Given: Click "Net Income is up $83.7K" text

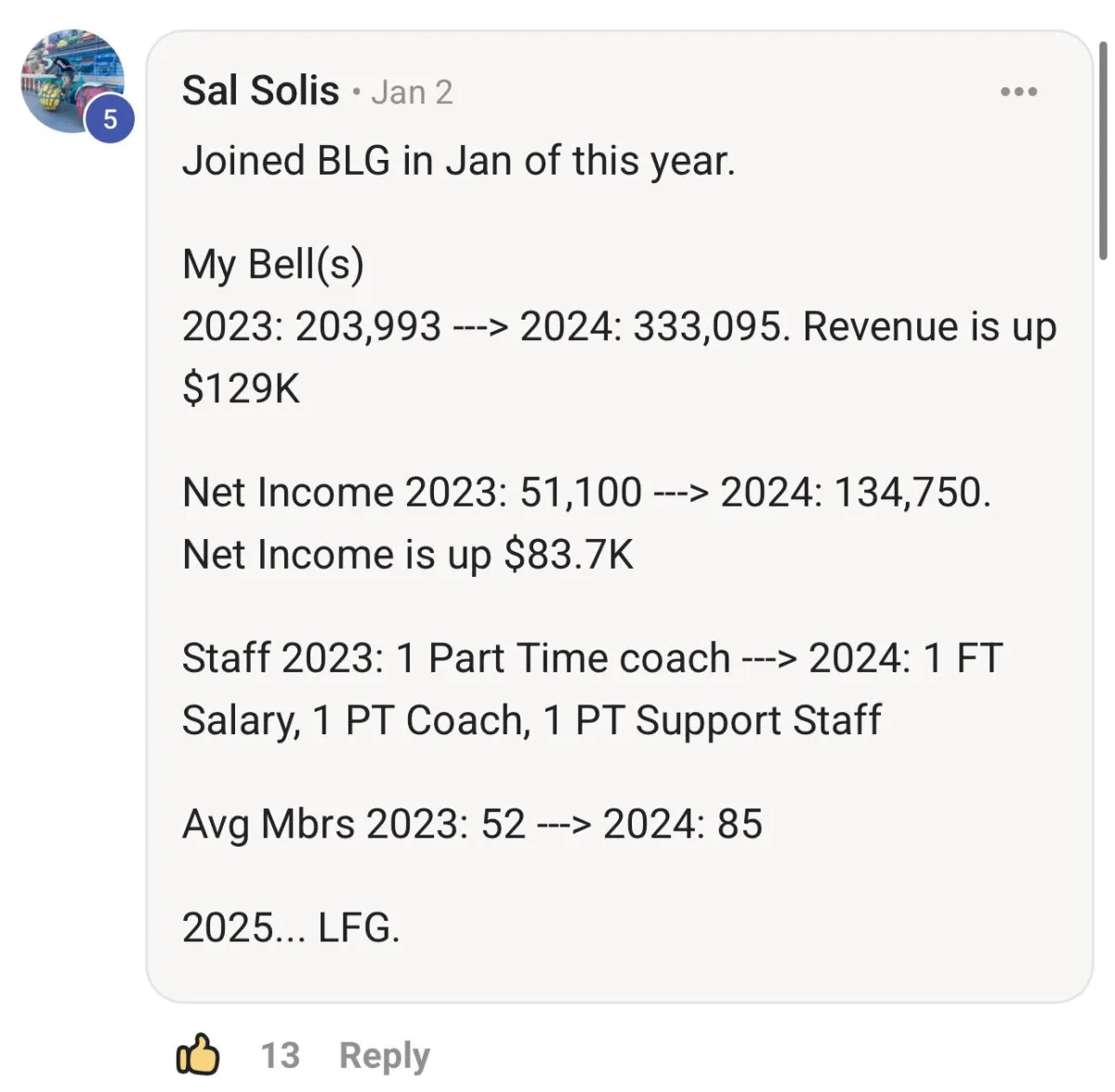Looking at the screenshot, I should (x=407, y=555).
